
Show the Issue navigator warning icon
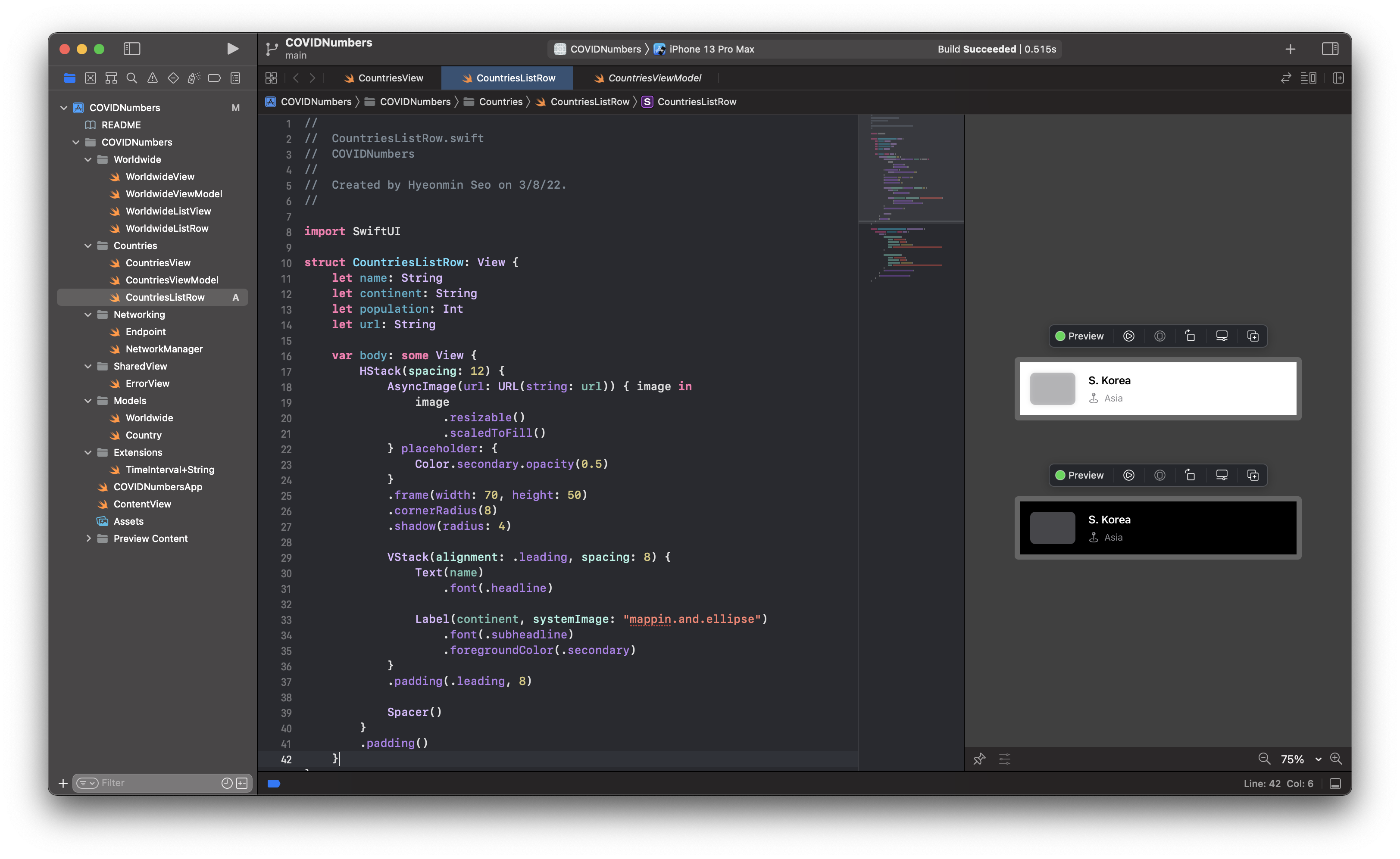pyautogui.click(x=152, y=78)
